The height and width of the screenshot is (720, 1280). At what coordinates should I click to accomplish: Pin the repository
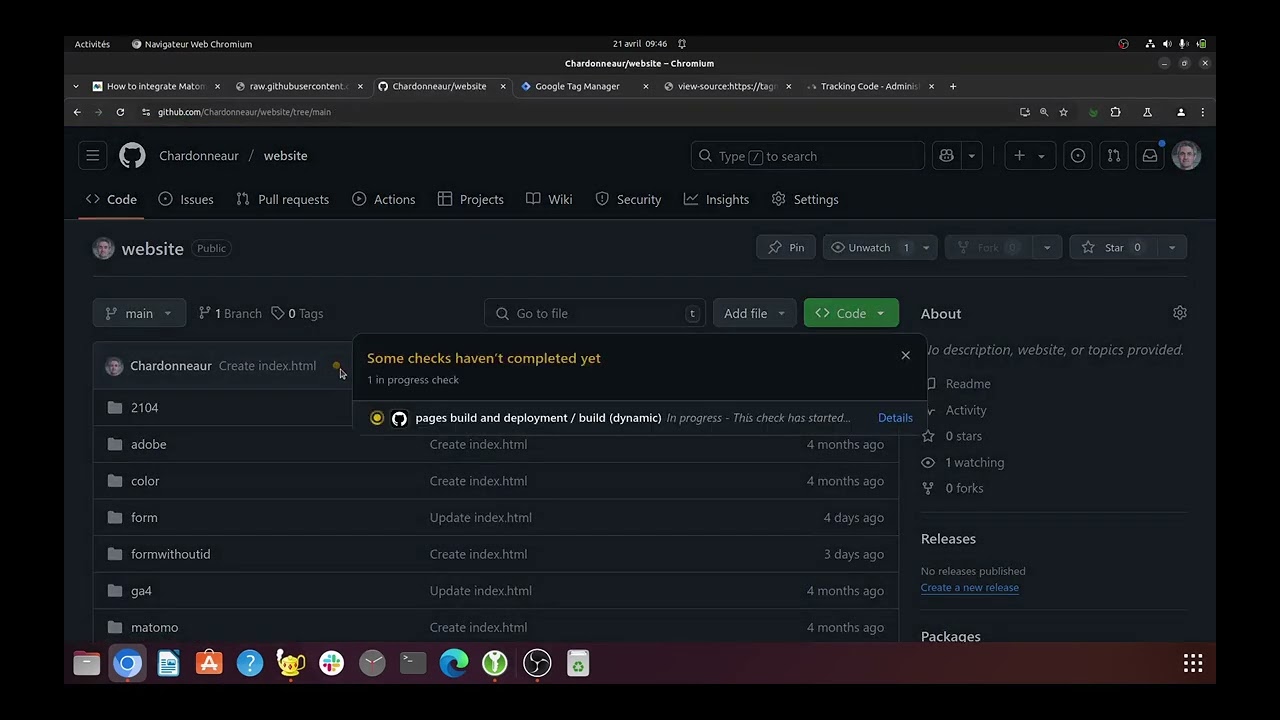point(786,248)
